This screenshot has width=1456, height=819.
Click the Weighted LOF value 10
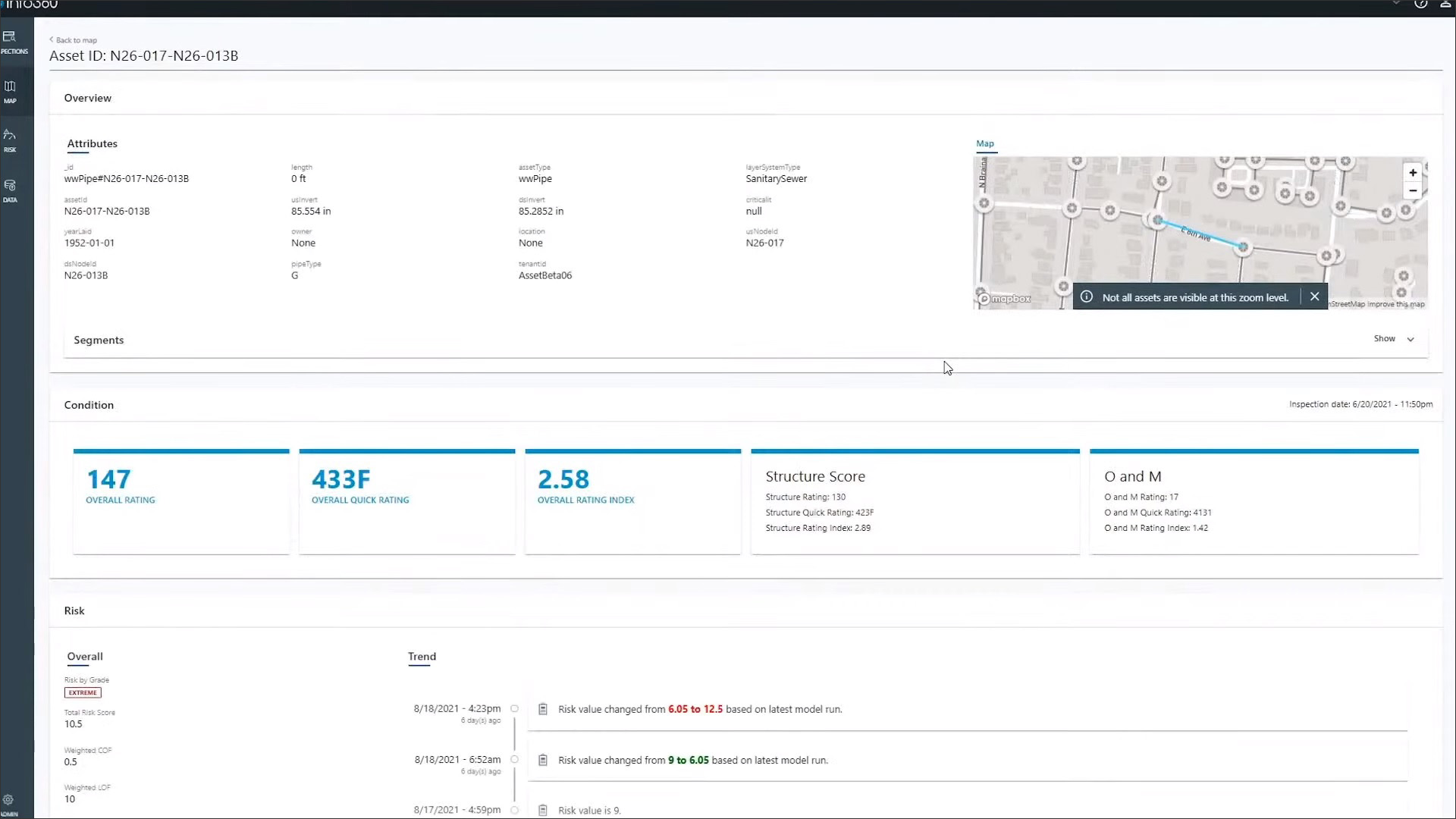point(70,799)
